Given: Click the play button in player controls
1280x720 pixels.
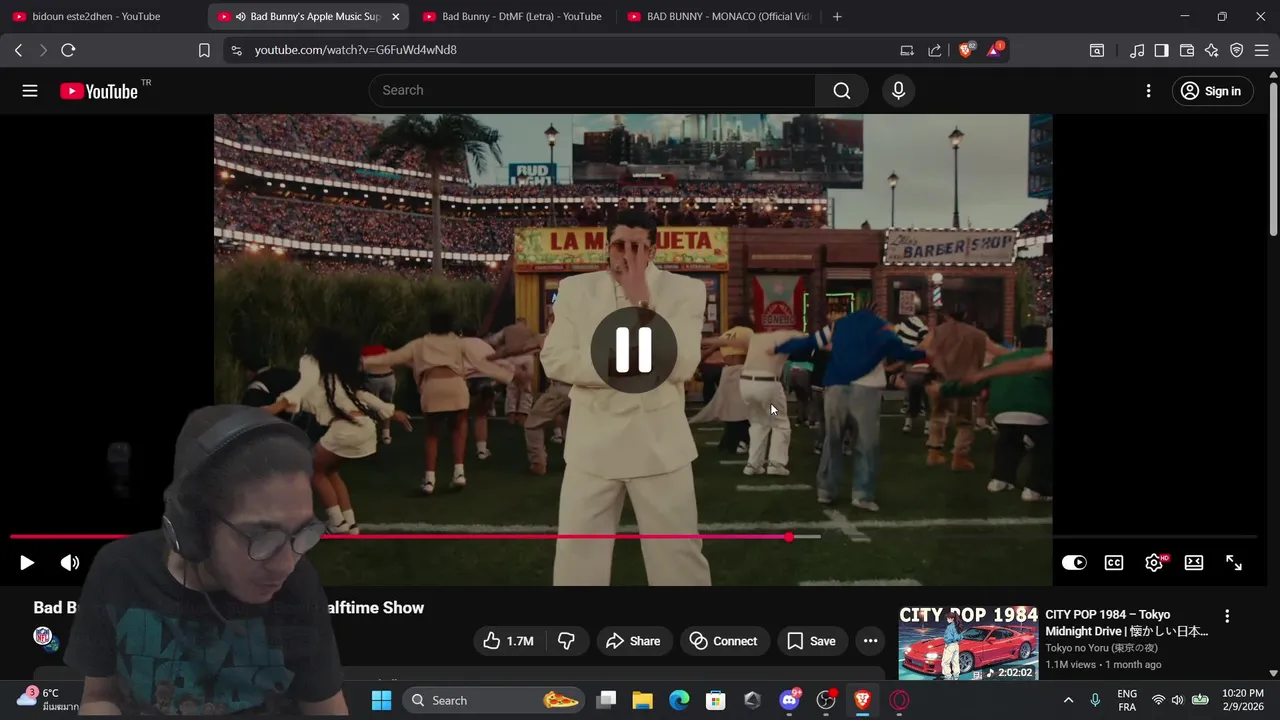Looking at the screenshot, I should (x=27, y=563).
